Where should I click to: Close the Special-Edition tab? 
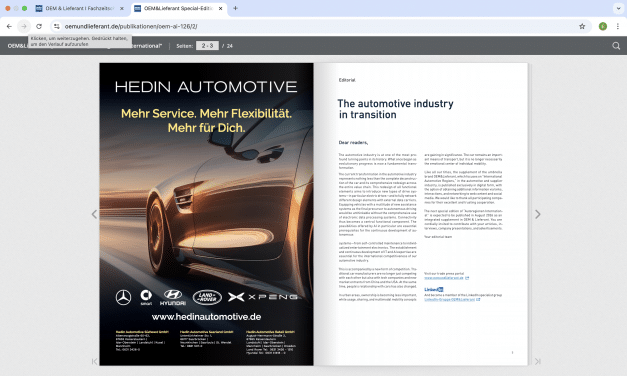click(220, 8)
